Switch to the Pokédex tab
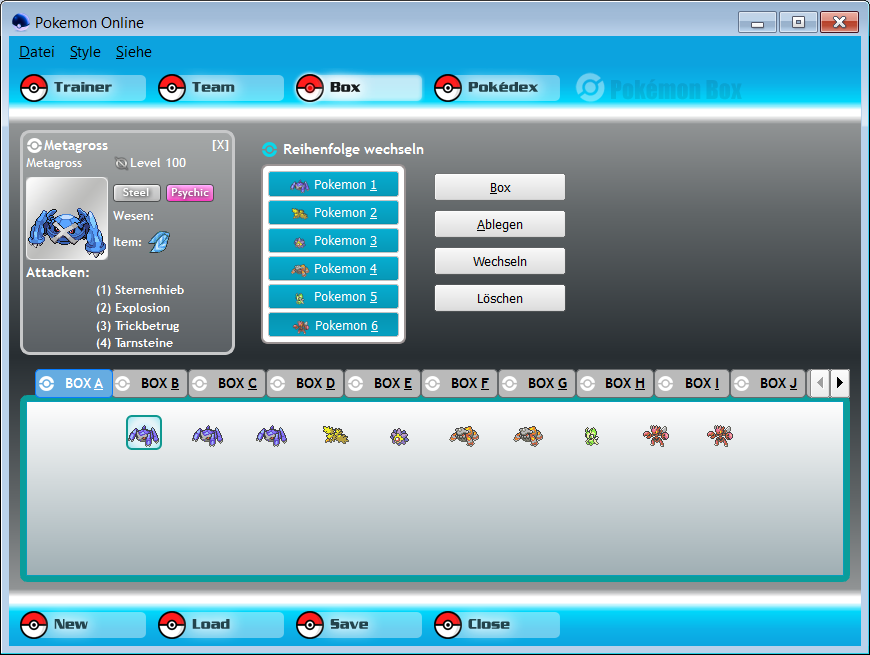Image resolution: width=870 pixels, height=655 pixels. click(497, 88)
